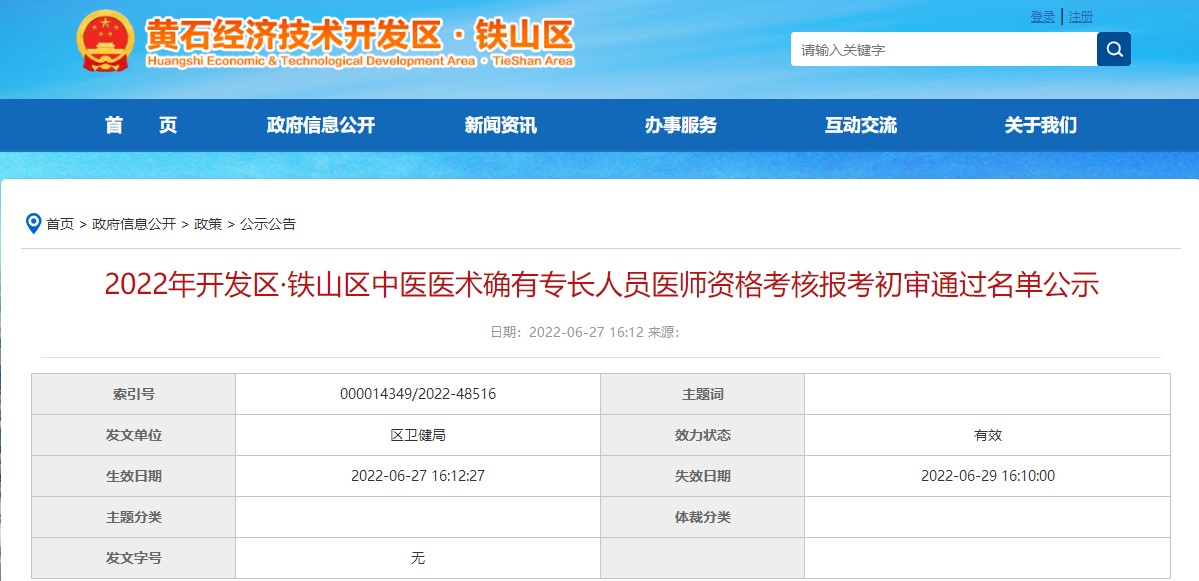Click the national emblem logo
This screenshot has width=1199, height=581.
point(104,41)
